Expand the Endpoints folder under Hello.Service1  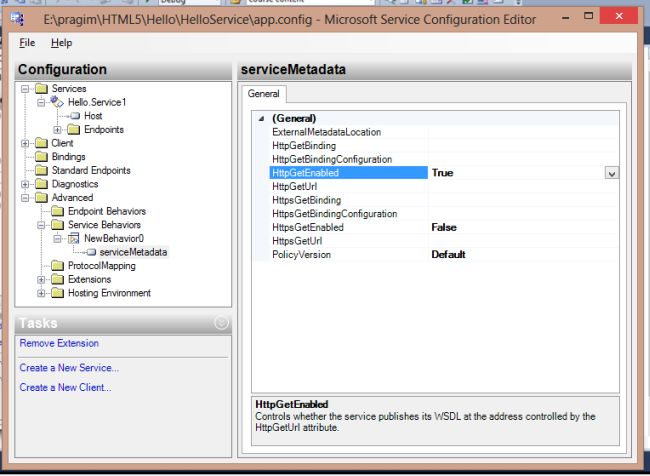[x=57, y=130]
